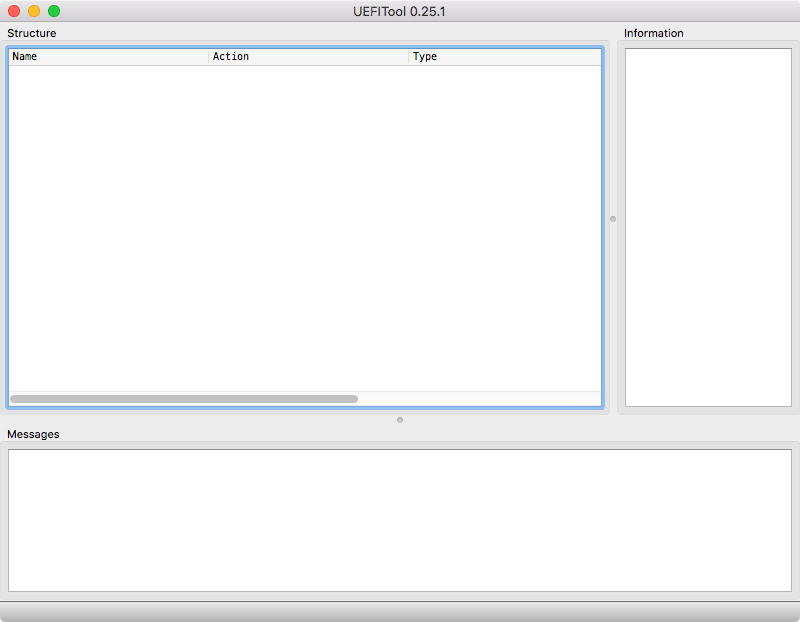This screenshot has height=622, width=800.
Task: Click the Name column header
Action: pos(108,57)
